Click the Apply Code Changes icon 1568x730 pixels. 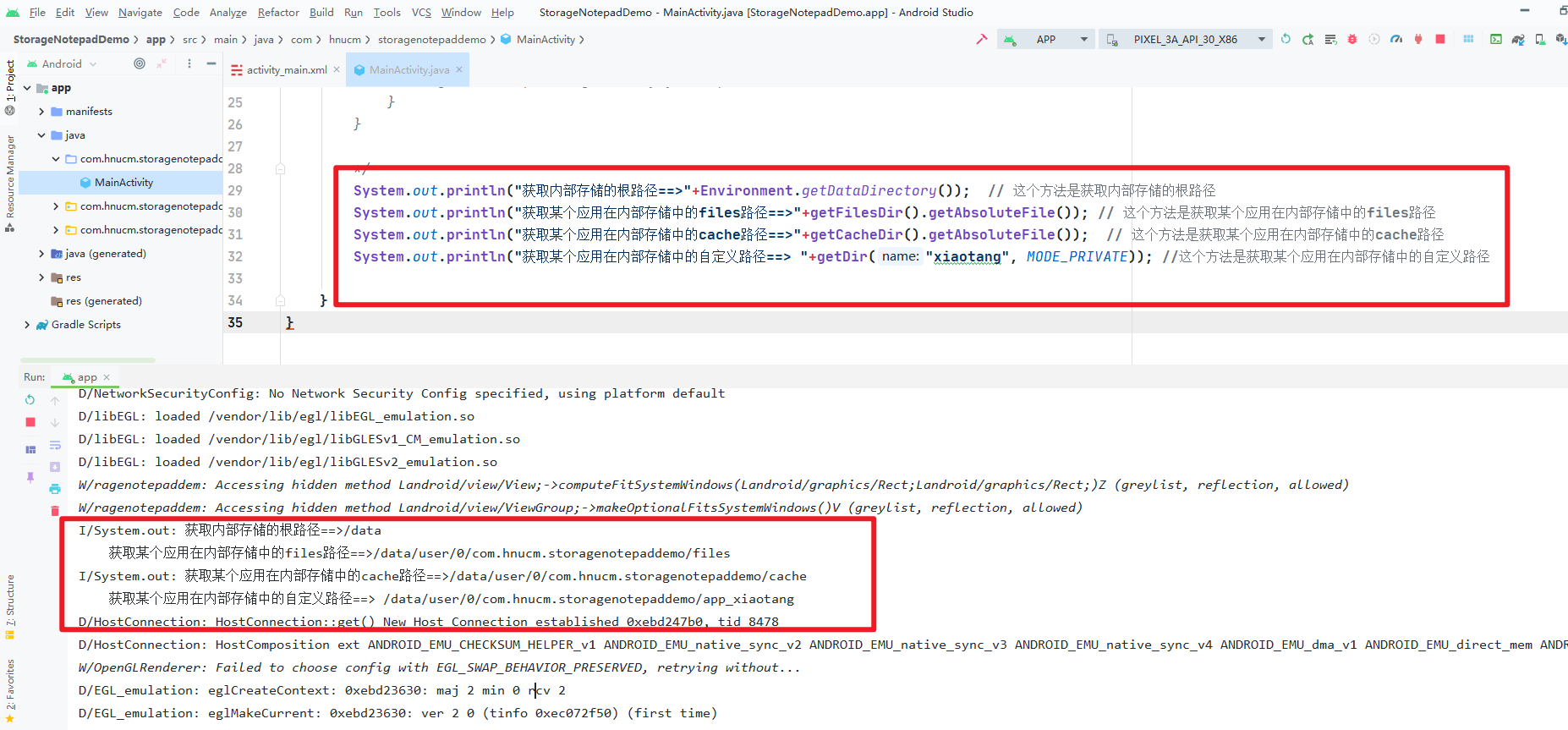[1330, 40]
